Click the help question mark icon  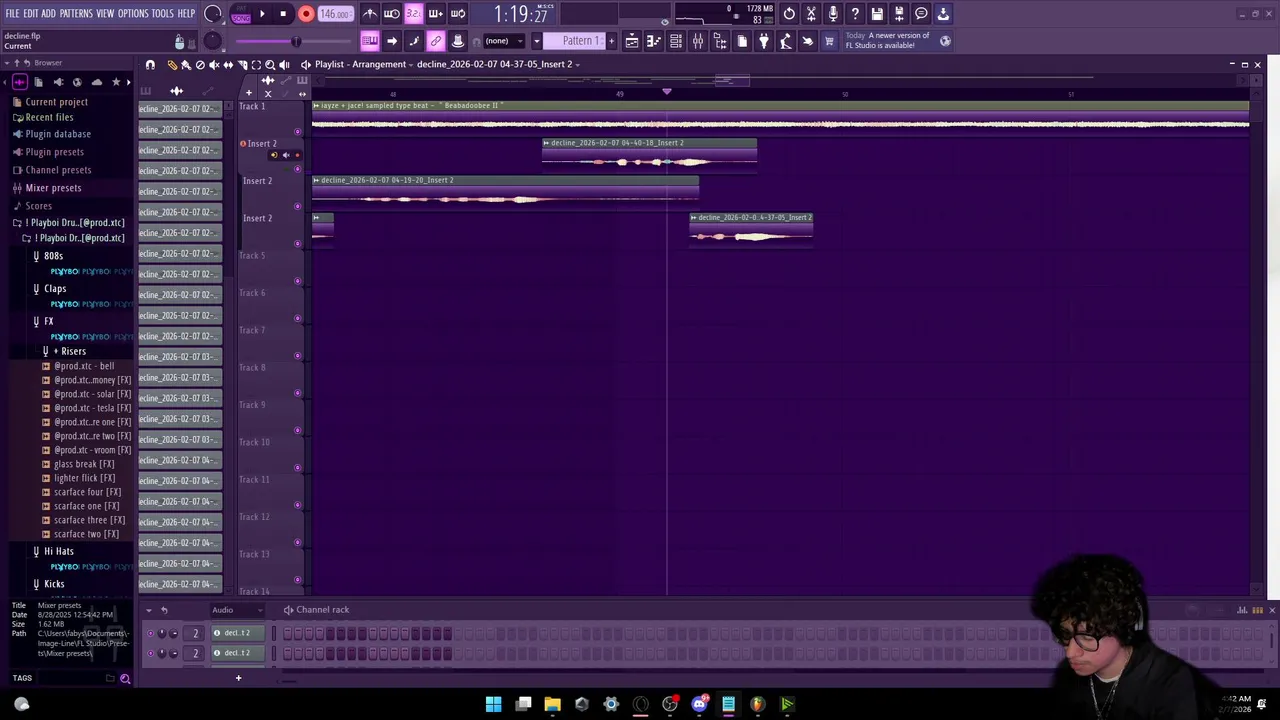(855, 14)
